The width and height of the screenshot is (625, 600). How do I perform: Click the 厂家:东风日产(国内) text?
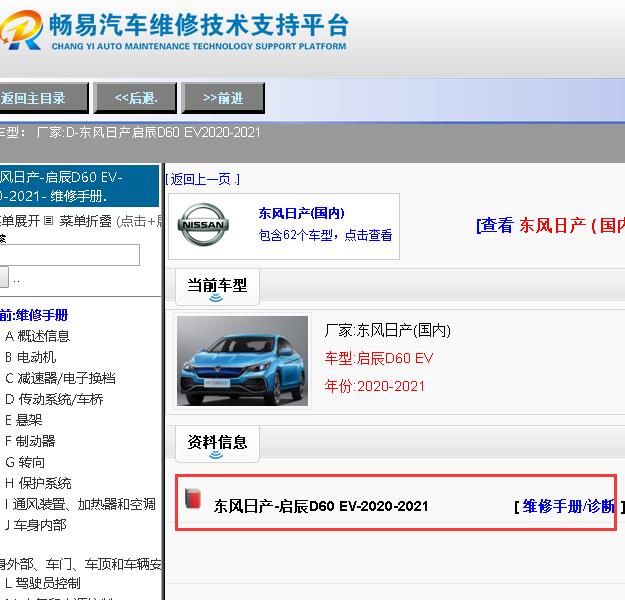coord(387,330)
